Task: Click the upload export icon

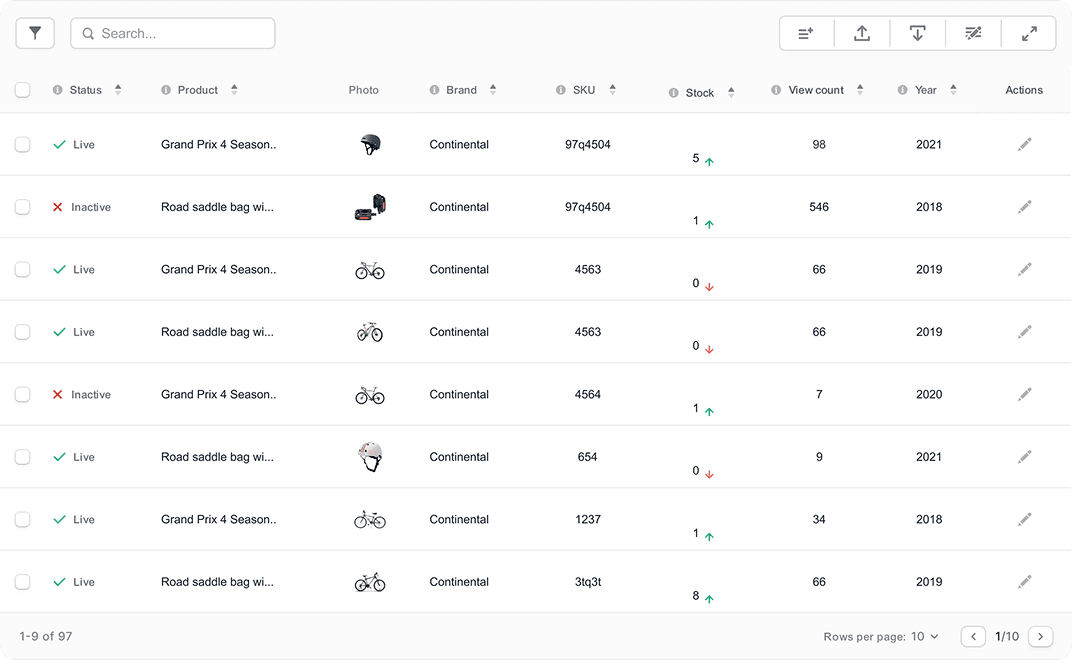Action: [x=861, y=33]
